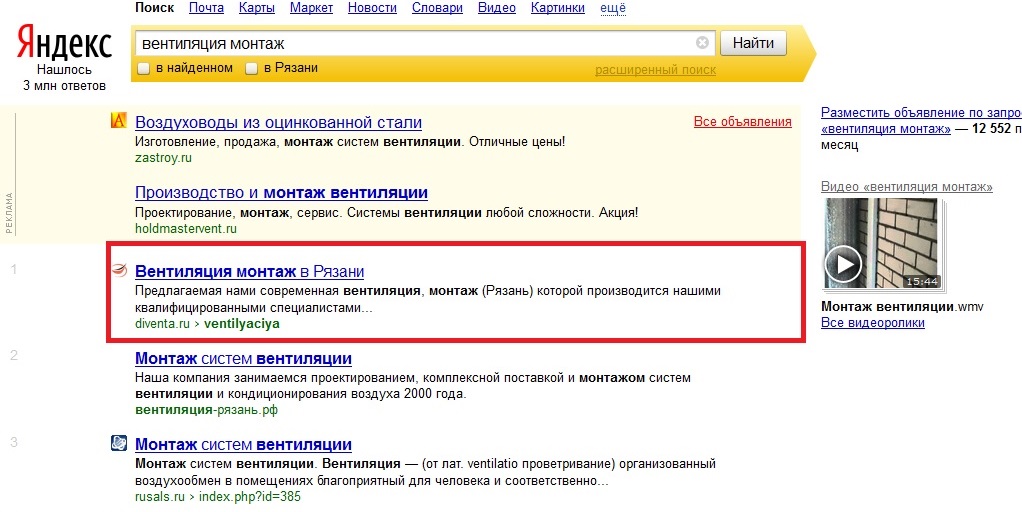Open the Новости service
Screen dimensions: 1022x512
point(372,8)
